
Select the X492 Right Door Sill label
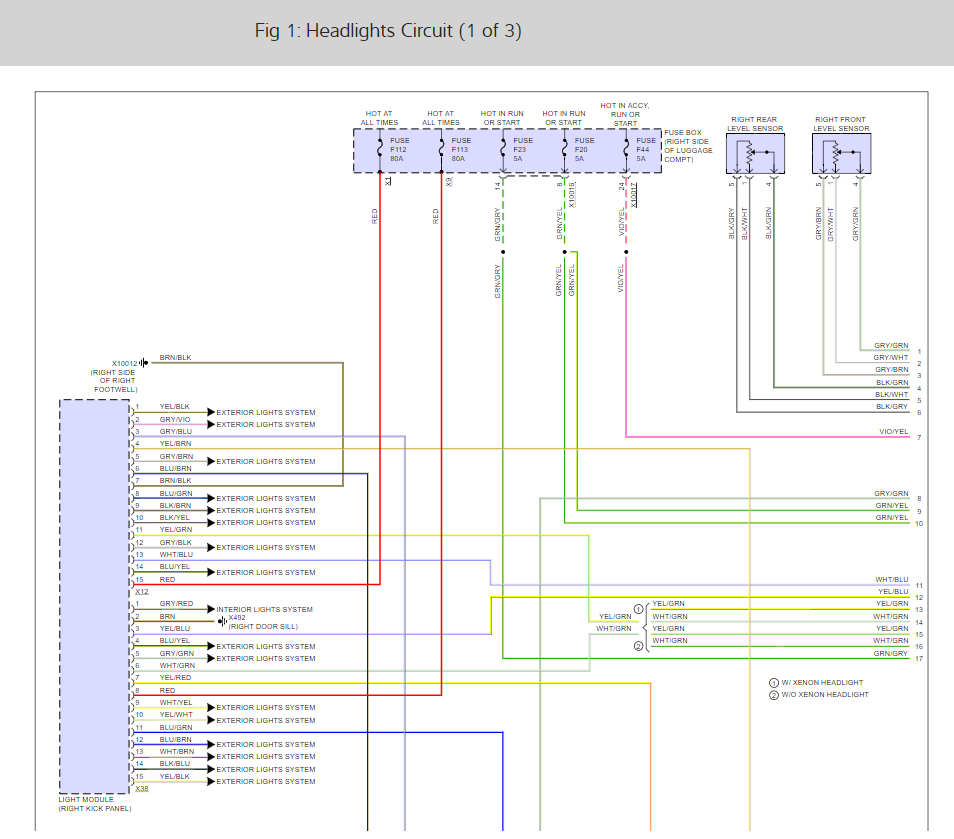pyautogui.click(x=263, y=622)
